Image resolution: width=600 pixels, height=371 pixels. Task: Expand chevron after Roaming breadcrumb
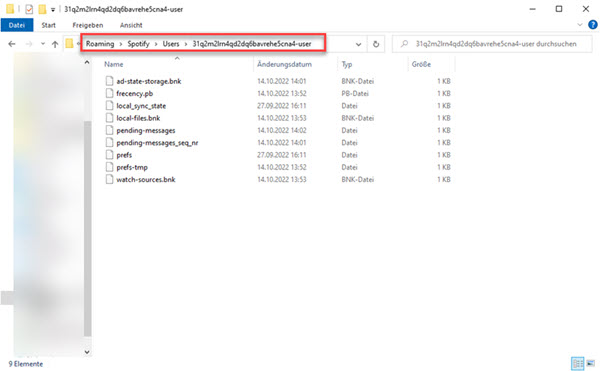[x=121, y=44]
